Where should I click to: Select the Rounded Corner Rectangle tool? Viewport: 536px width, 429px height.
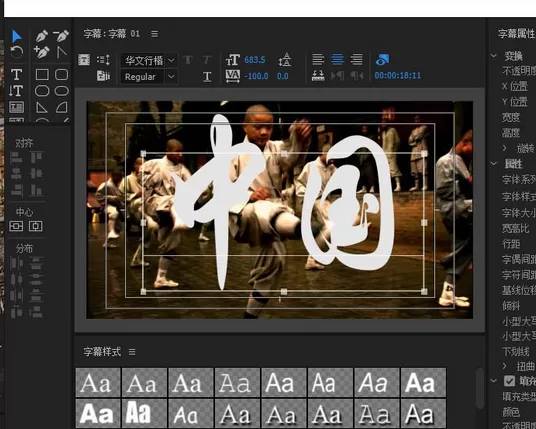[x=62, y=75]
